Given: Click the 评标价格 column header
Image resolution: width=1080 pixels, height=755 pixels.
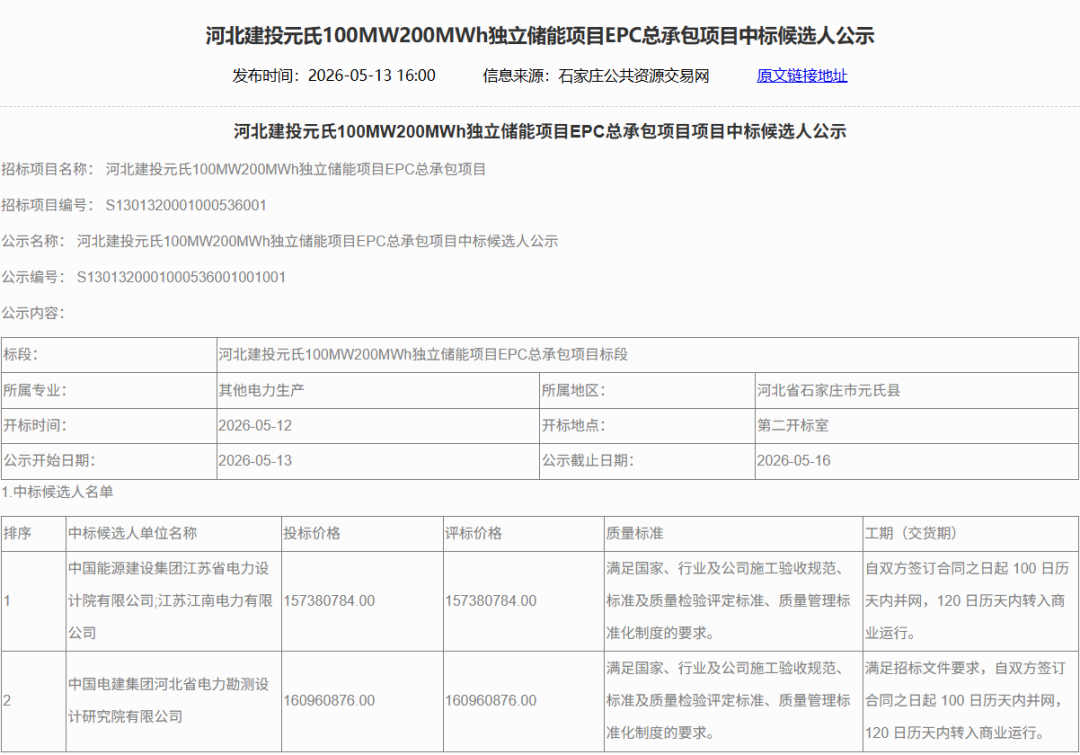Looking at the screenshot, I should point(523,533).
